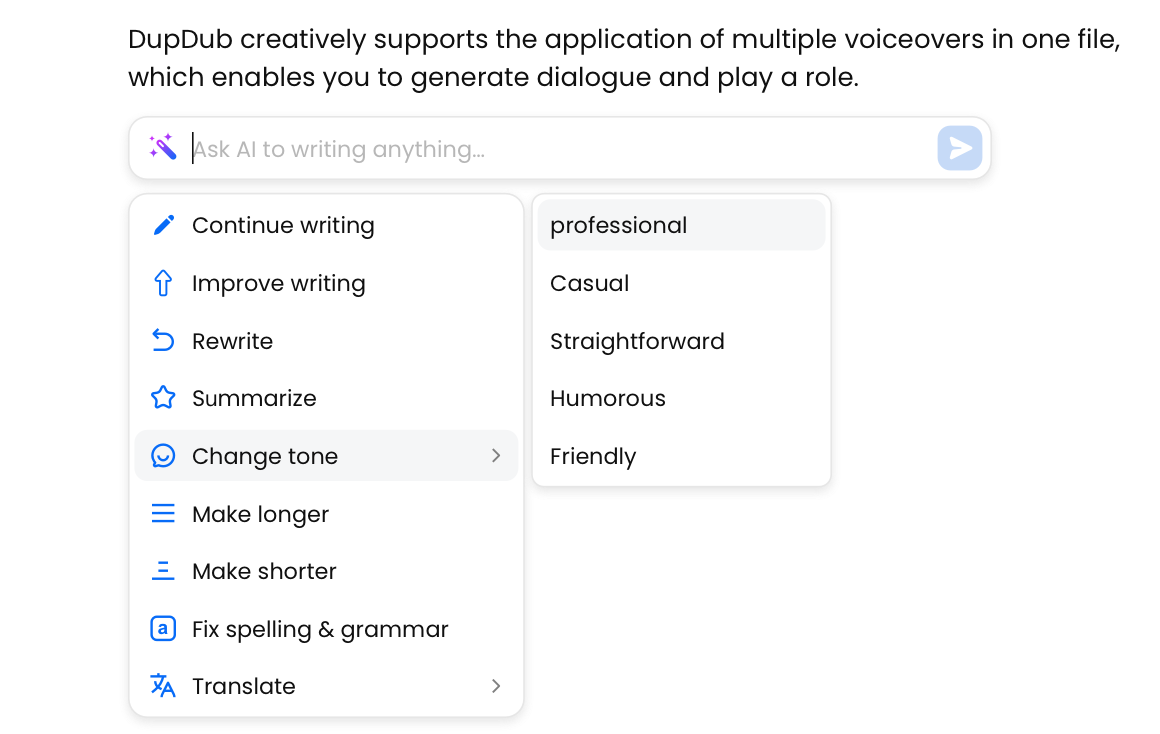Image resolution: width=1160 pixels, height=734 pixels.
Task: Expand the Translate submenu chevron
Action: click(496, 686)
